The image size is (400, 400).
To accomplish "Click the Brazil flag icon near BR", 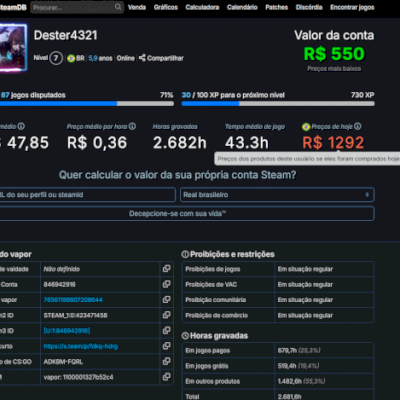I will click(x=71, y=58).
